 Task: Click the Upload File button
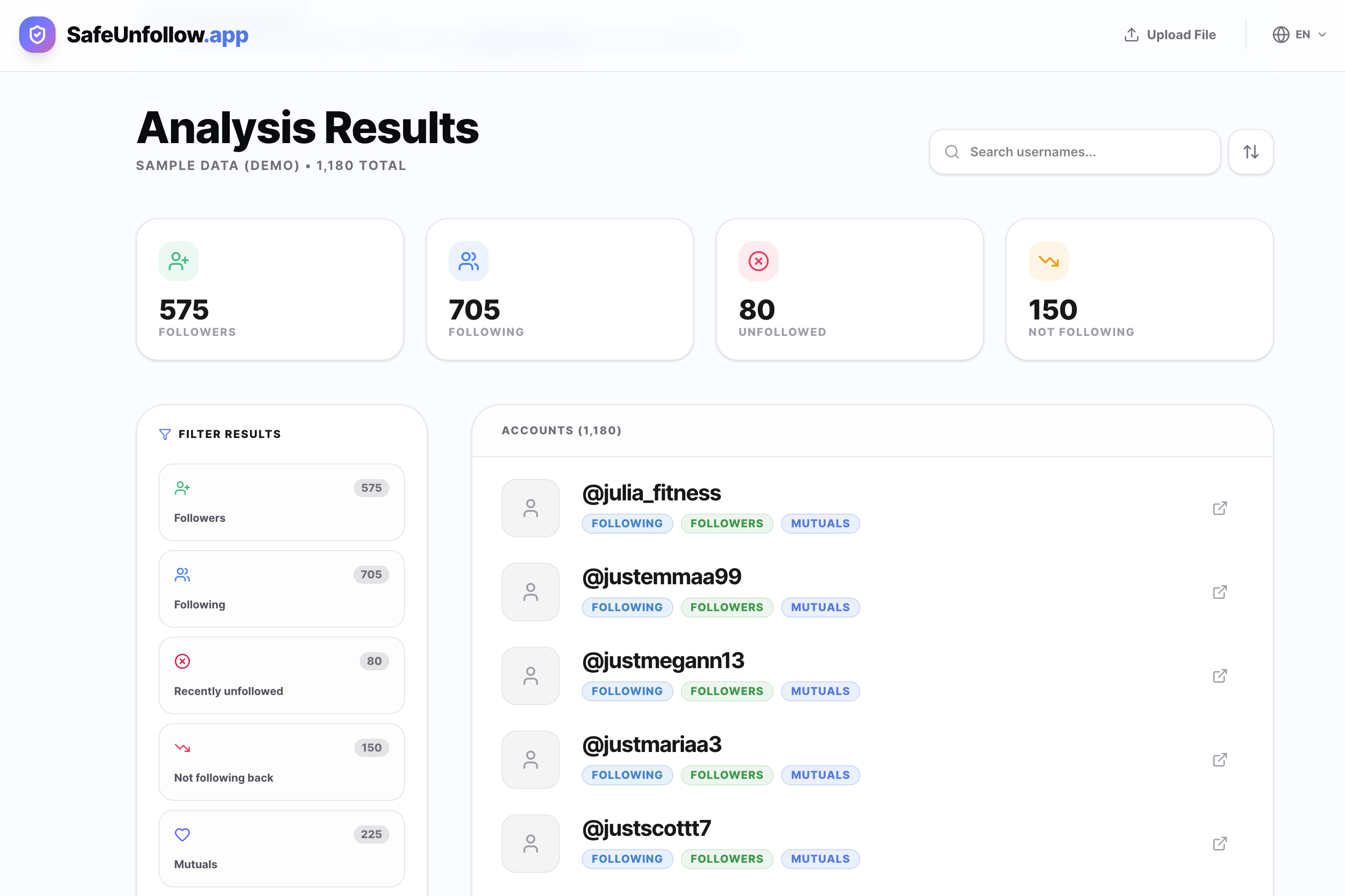click(x=1169, y=34)
